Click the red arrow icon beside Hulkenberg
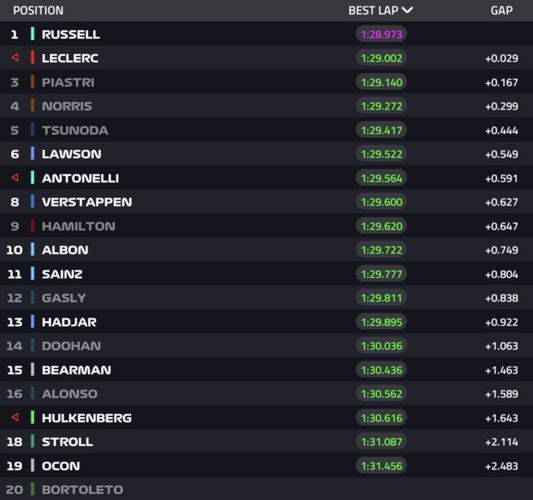Screen dimensions: 533x500 (x=14, y=417)
